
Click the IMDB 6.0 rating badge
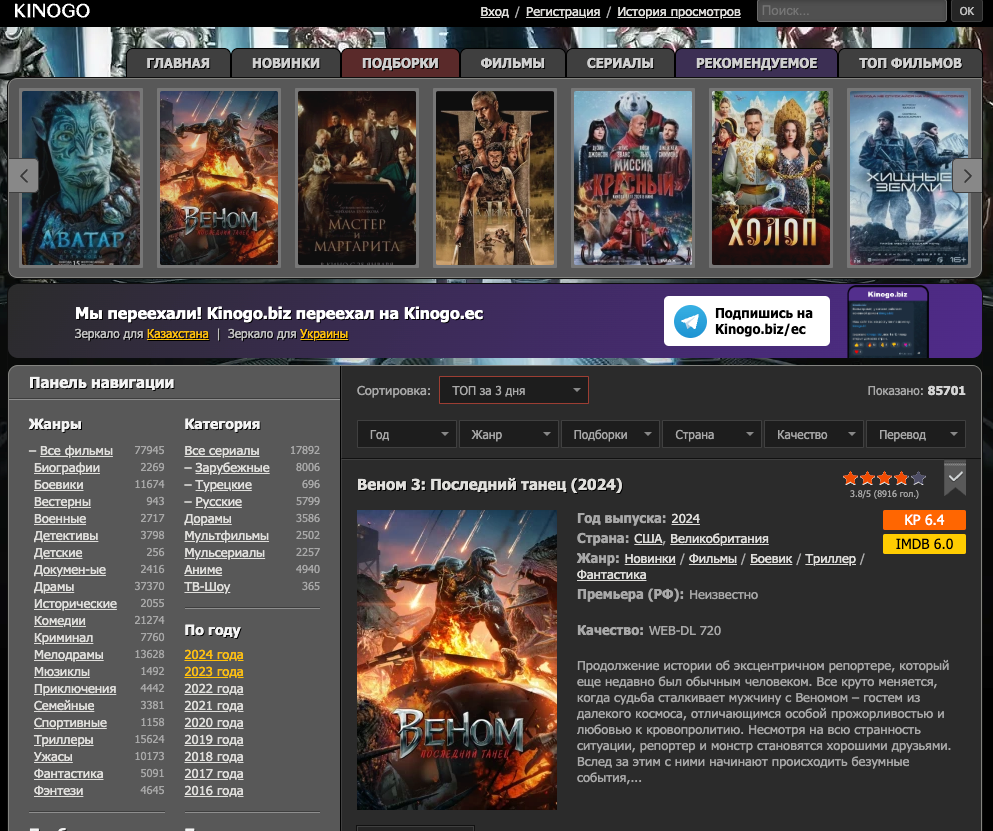tap(923, 544)
